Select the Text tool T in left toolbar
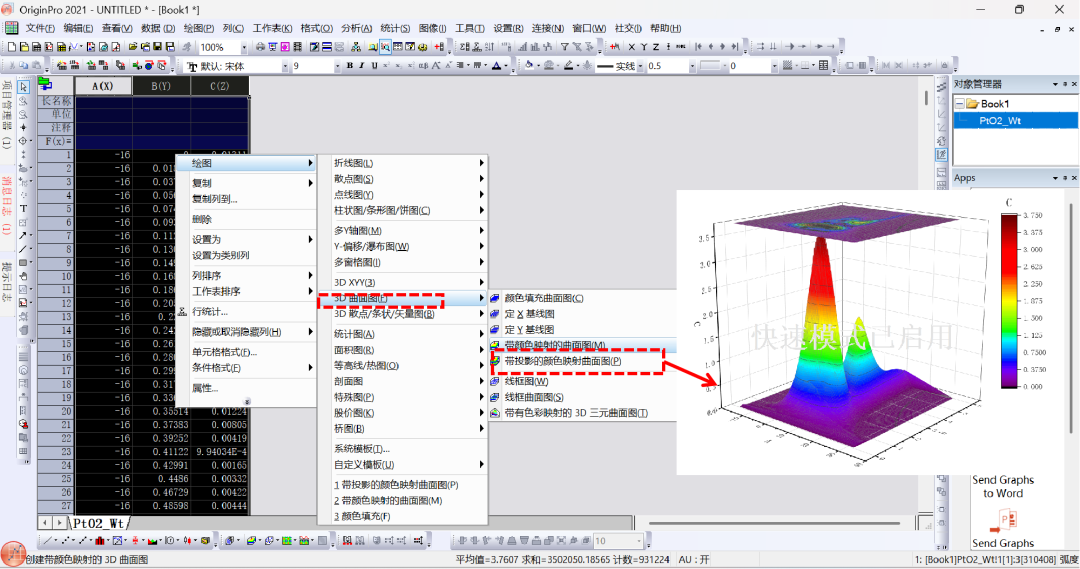This screenshot has height=569, width=1080. coord(23,208)
